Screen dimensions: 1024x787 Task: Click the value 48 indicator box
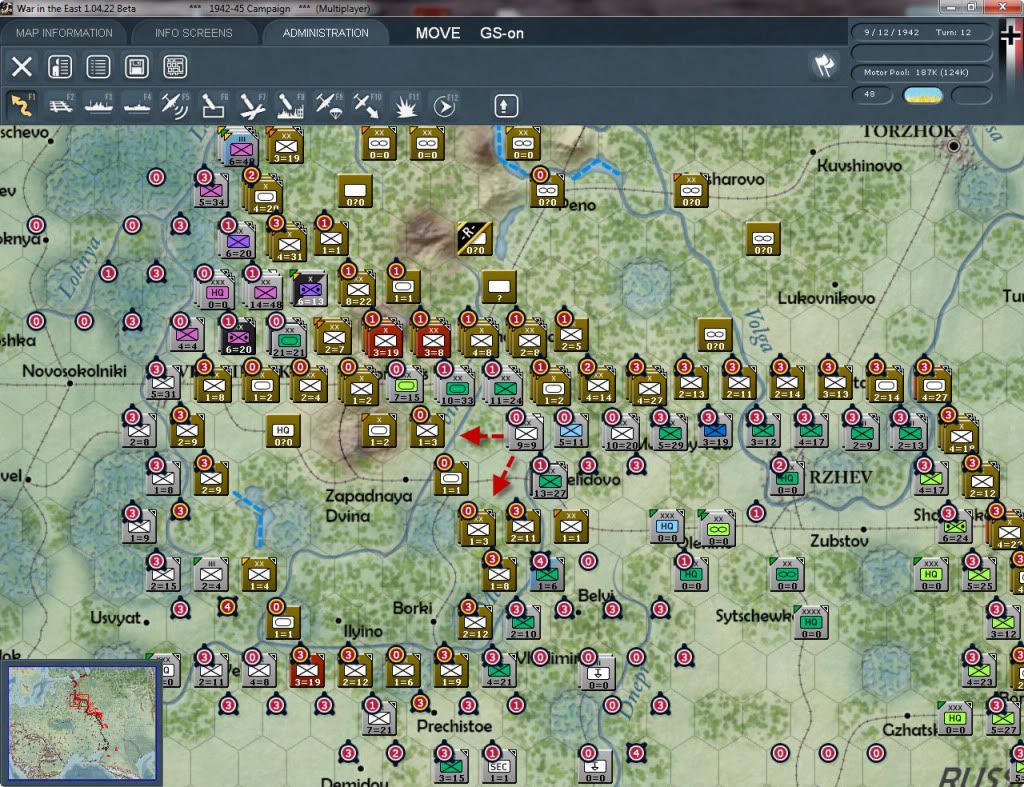coord(872,95)
